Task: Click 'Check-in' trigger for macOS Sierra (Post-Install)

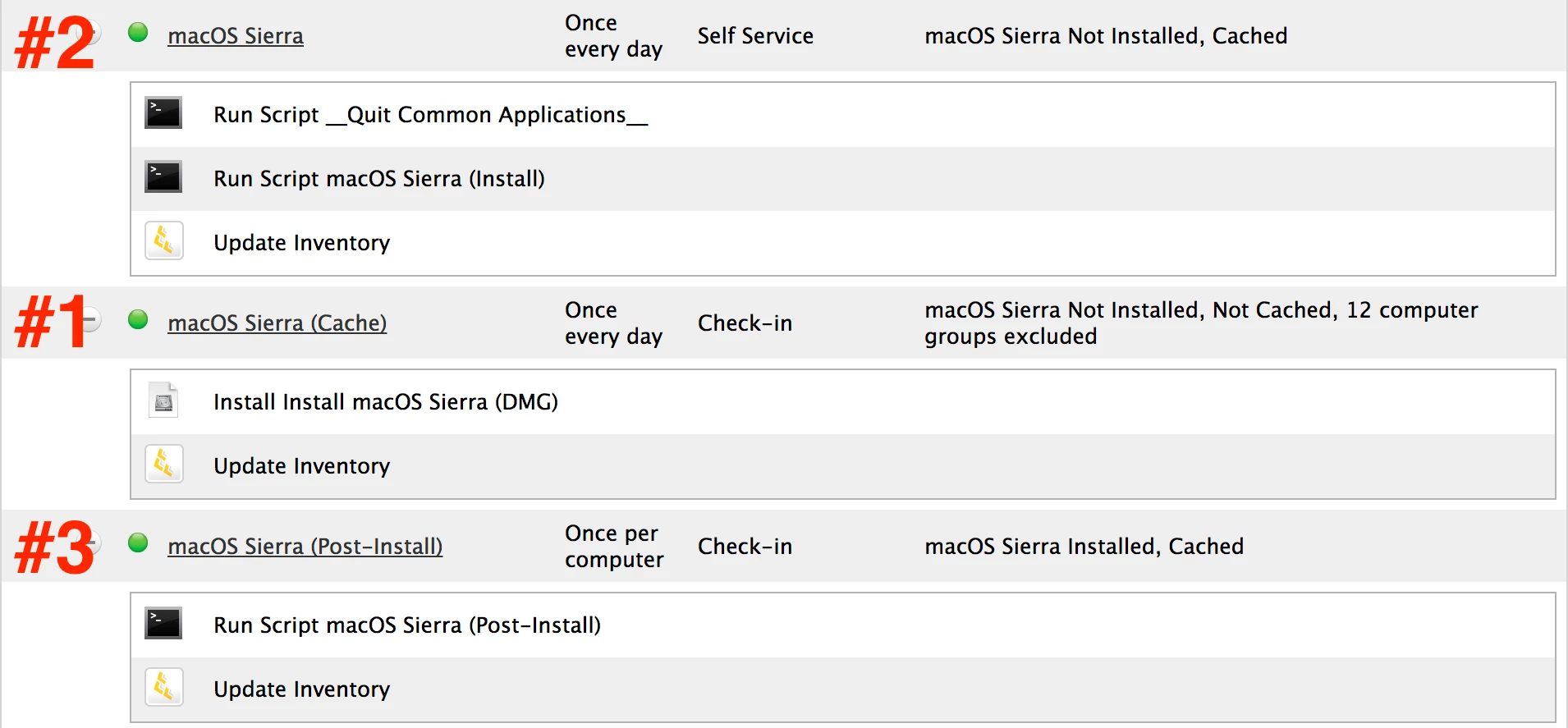Action: pyautogui.click(x=745, y=547)
